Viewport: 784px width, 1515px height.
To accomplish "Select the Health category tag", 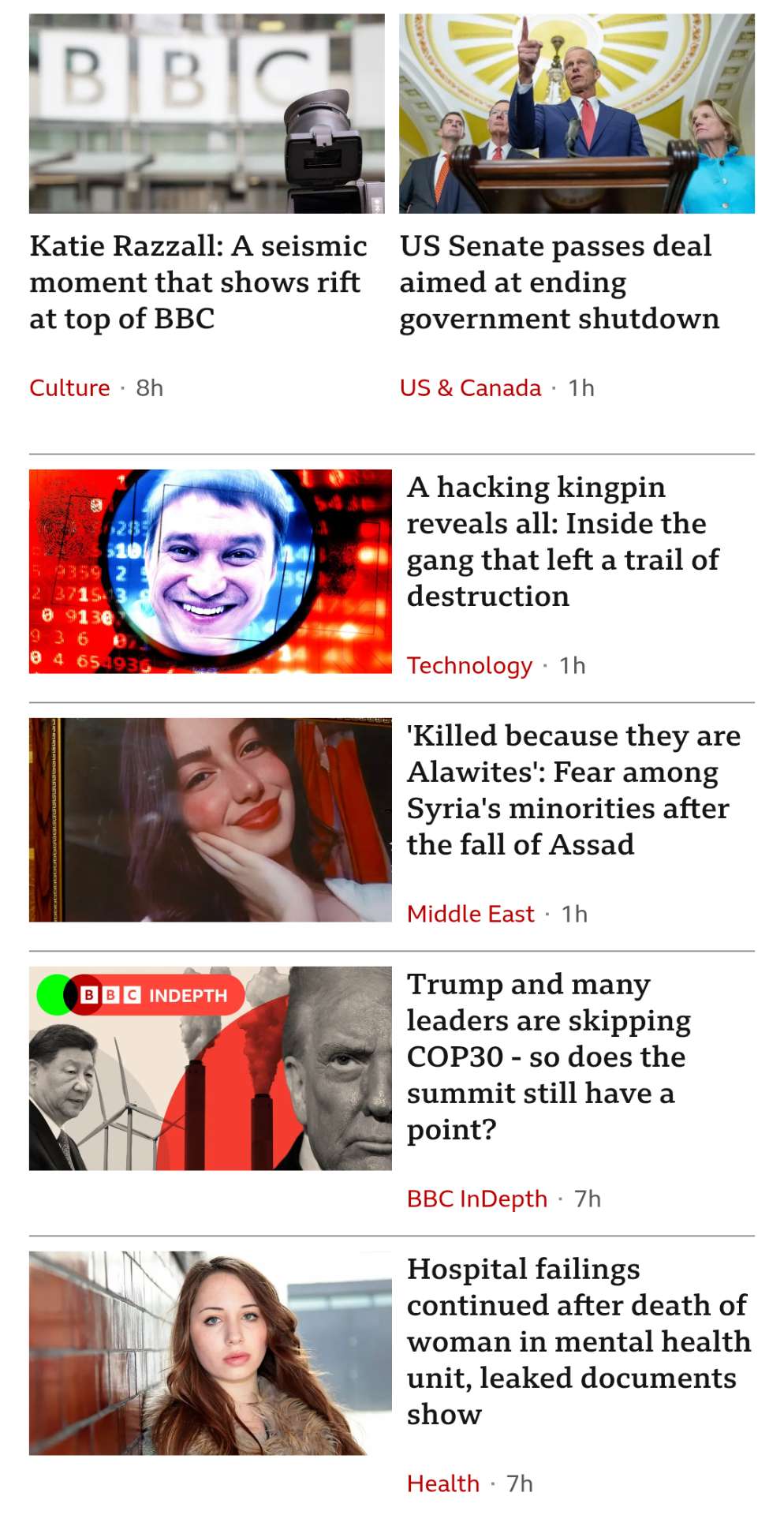I will [x=442, y=1483].
